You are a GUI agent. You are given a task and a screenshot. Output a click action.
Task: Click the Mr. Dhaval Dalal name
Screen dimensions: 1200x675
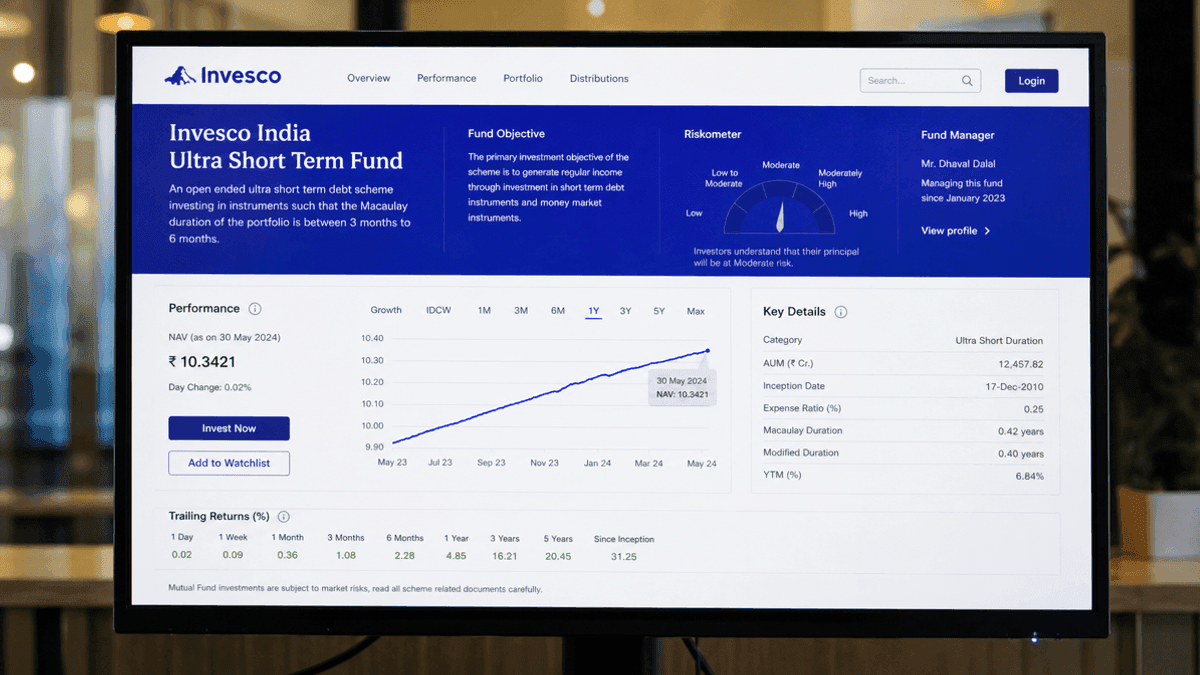pyautogui.click(x=958, y=164)
